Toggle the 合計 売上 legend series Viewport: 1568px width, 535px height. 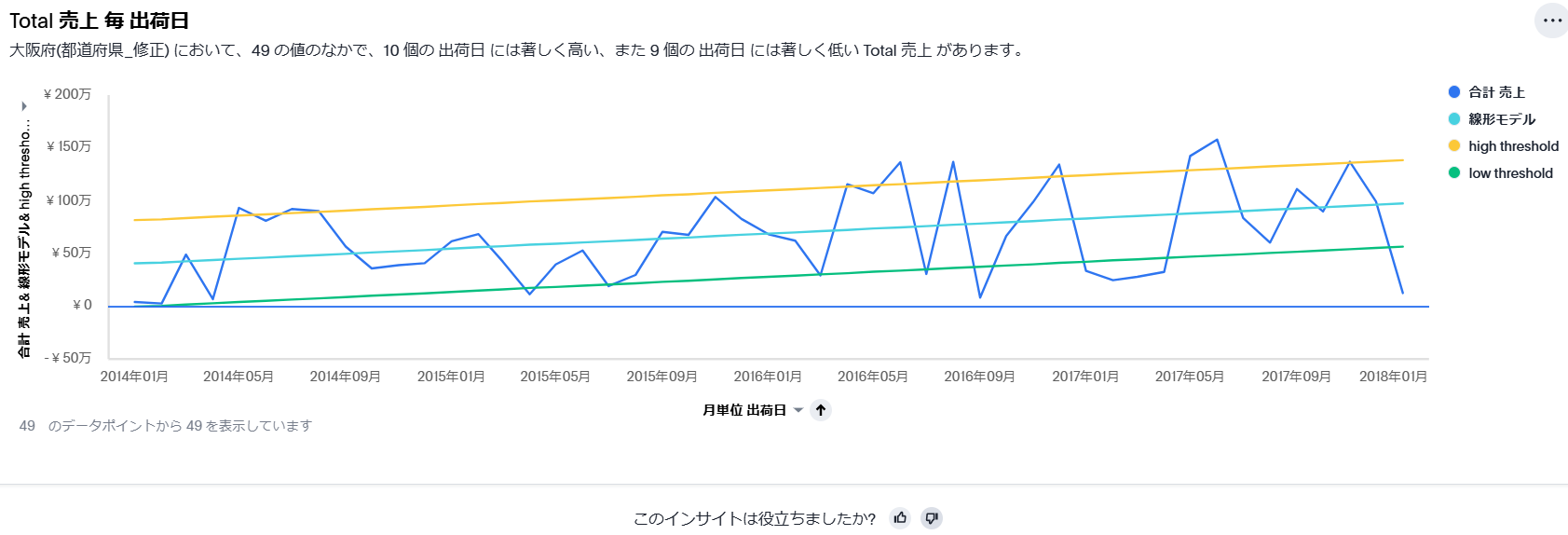click(x=1496, y=92)
